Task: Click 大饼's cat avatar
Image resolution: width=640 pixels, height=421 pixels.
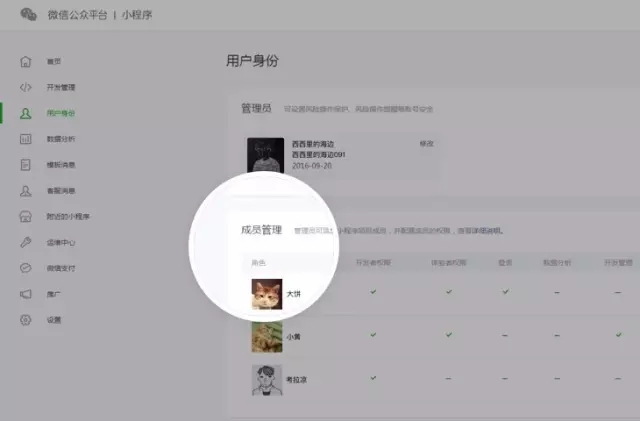Action: [x=267, y=294]
